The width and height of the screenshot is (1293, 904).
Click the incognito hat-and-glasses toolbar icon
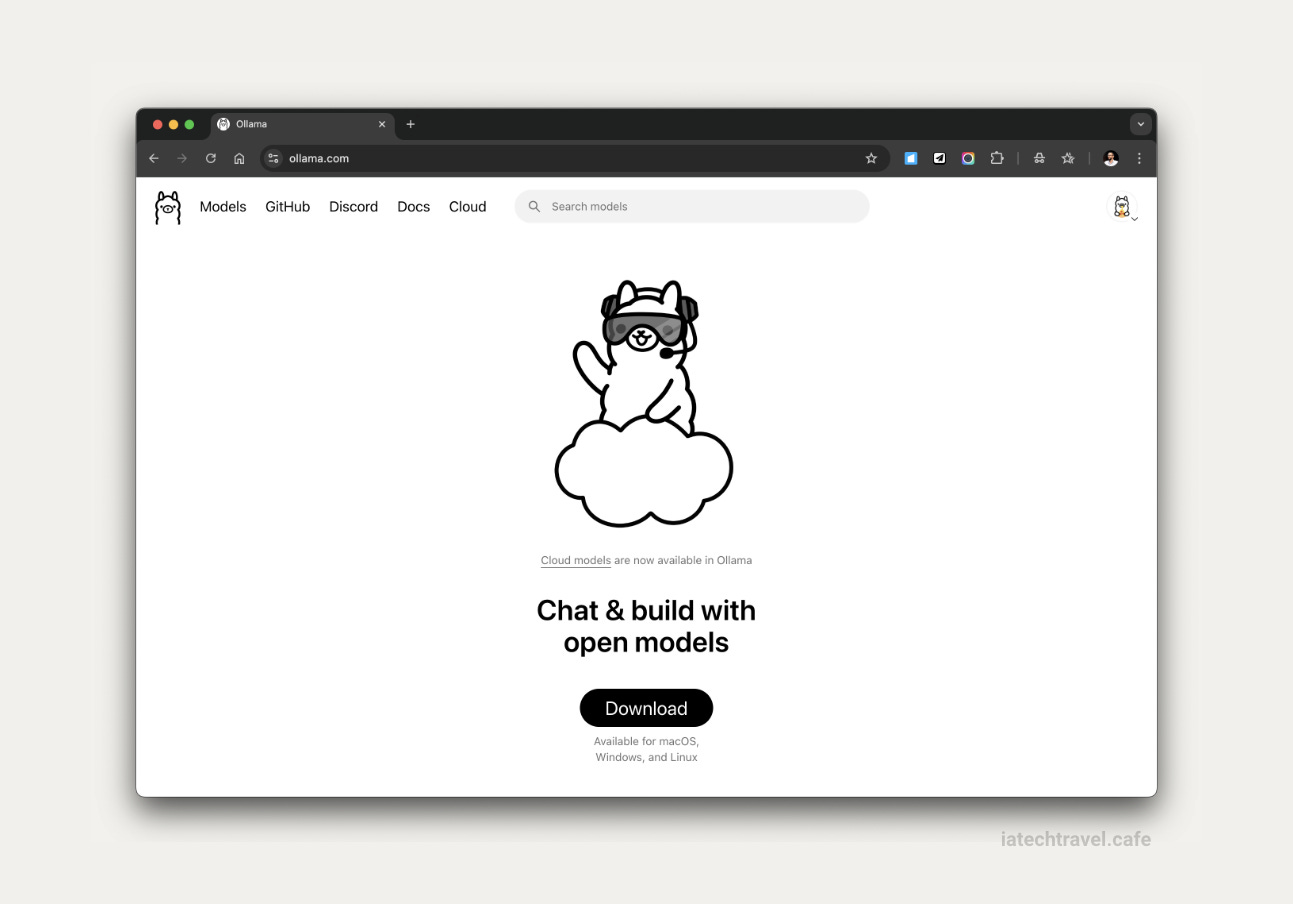tap(1039, 158)
